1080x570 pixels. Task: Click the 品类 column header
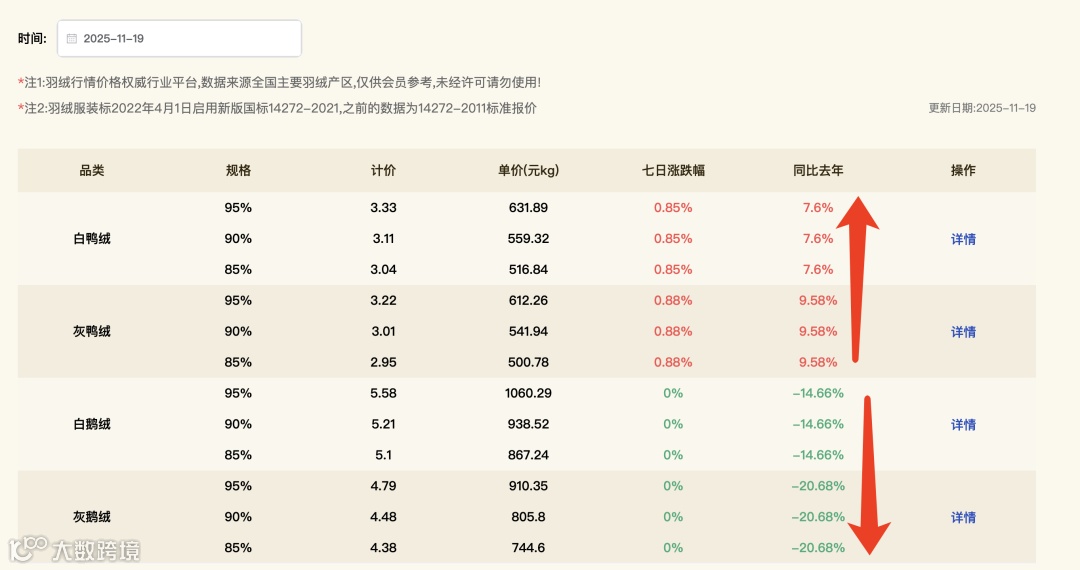[x=92, y=170]
